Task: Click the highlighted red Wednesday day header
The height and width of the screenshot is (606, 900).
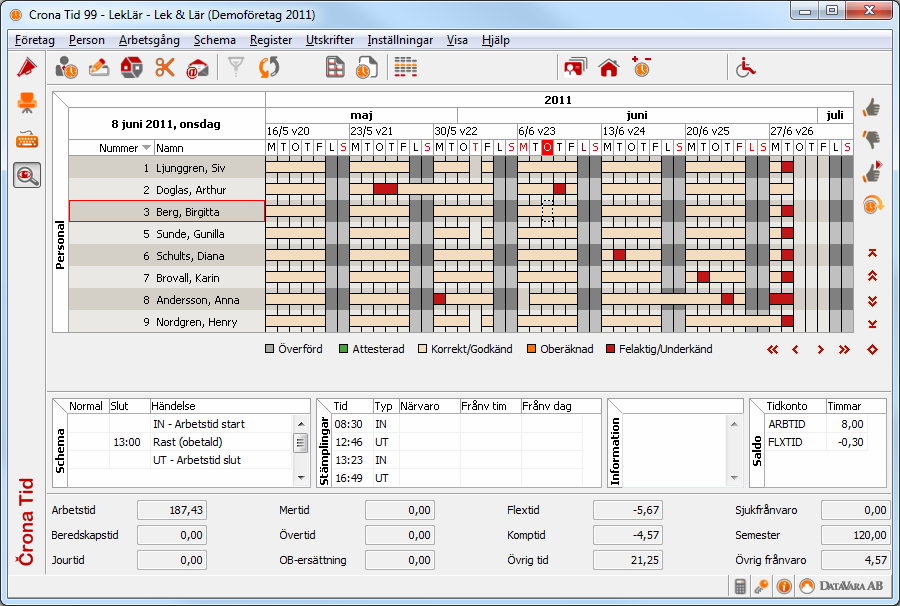Action: coord(547,147)
